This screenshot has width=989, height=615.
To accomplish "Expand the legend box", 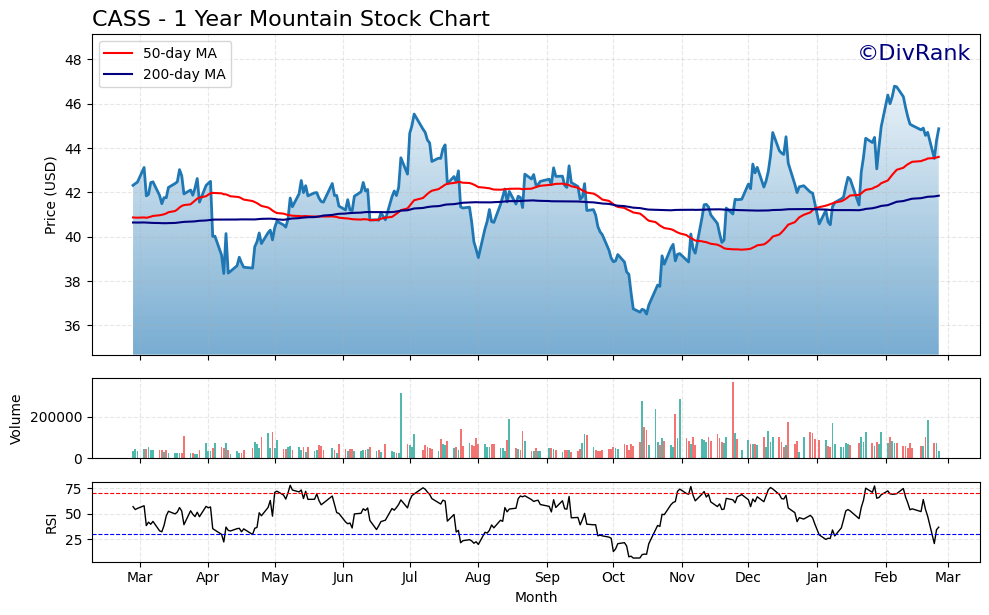I will [165, 66].
